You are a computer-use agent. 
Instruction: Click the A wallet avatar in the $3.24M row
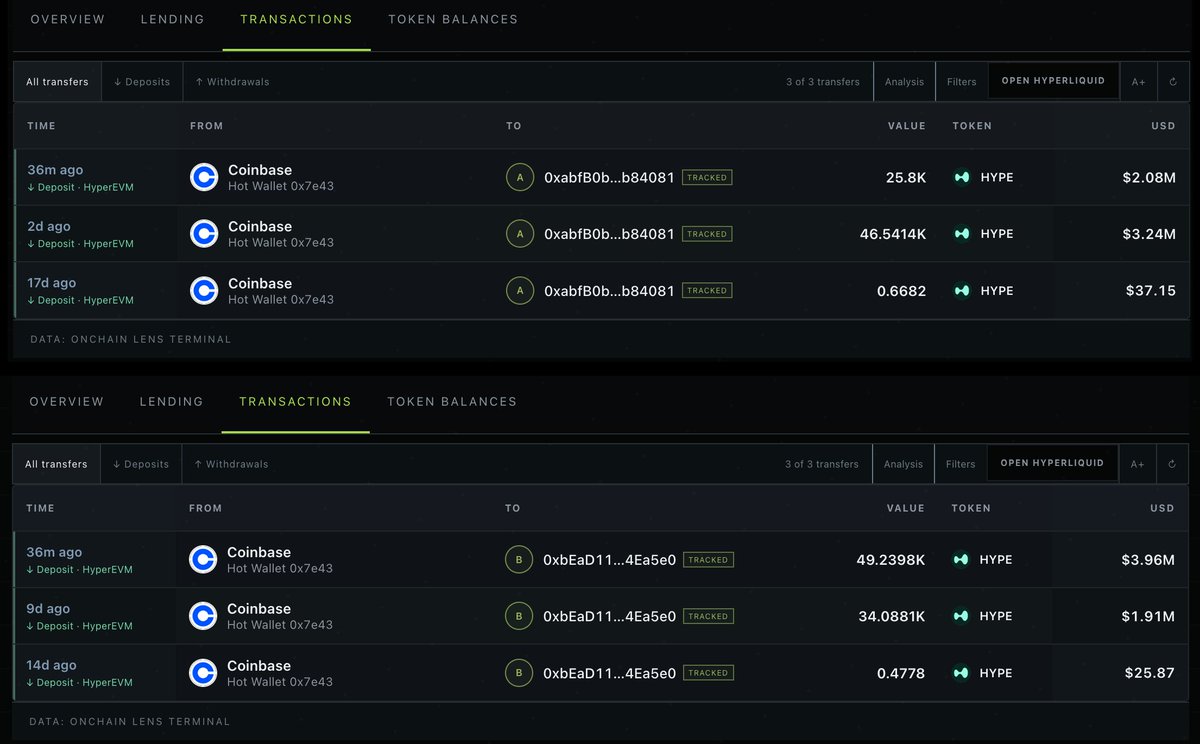519,234
